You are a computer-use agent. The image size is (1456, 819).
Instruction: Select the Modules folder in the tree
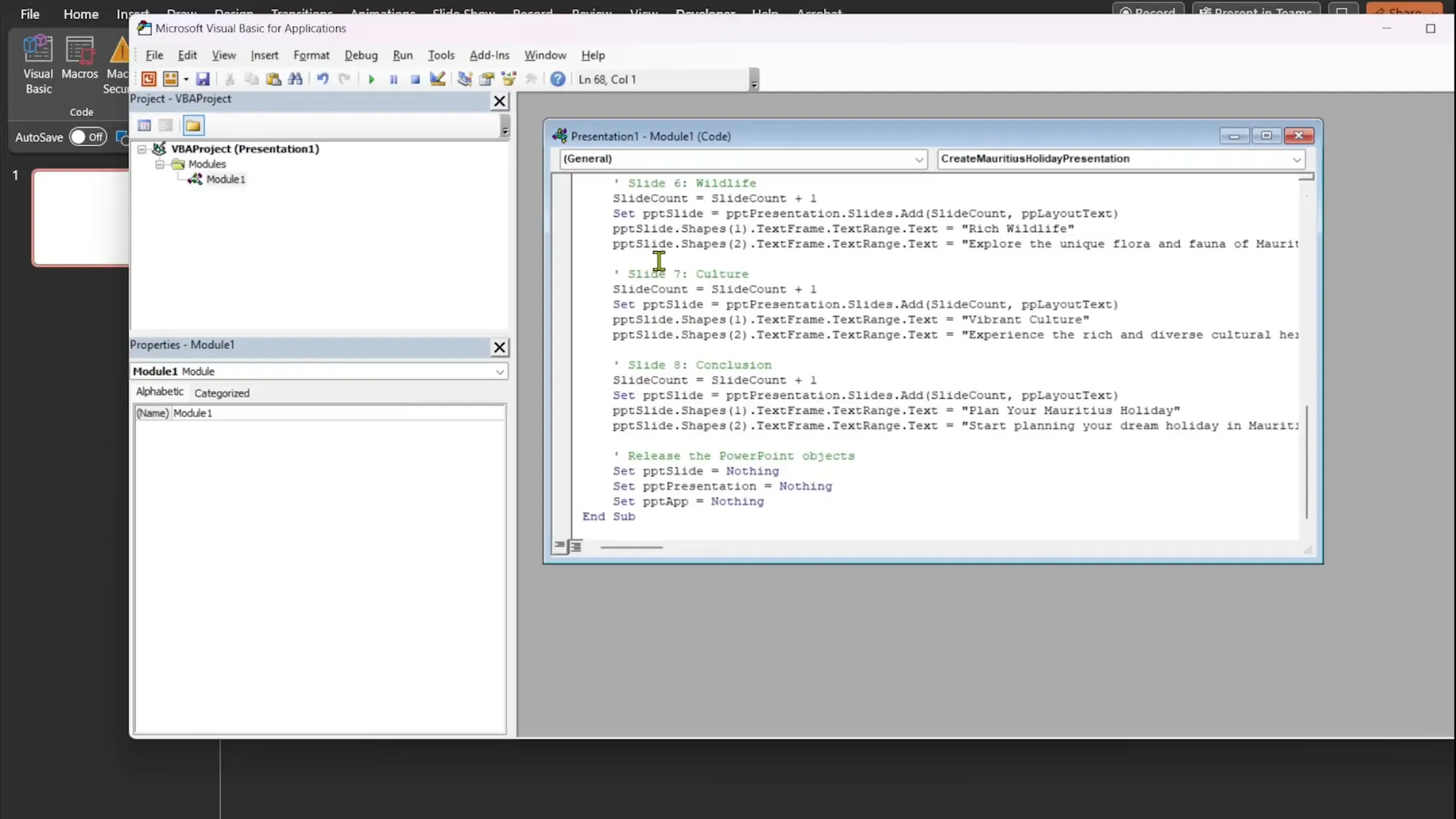(x=207, y=165)
